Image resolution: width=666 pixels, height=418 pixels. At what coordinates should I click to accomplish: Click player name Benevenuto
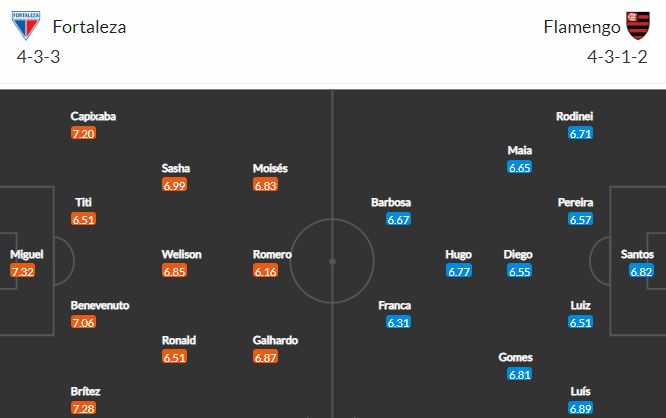point(100,305)
